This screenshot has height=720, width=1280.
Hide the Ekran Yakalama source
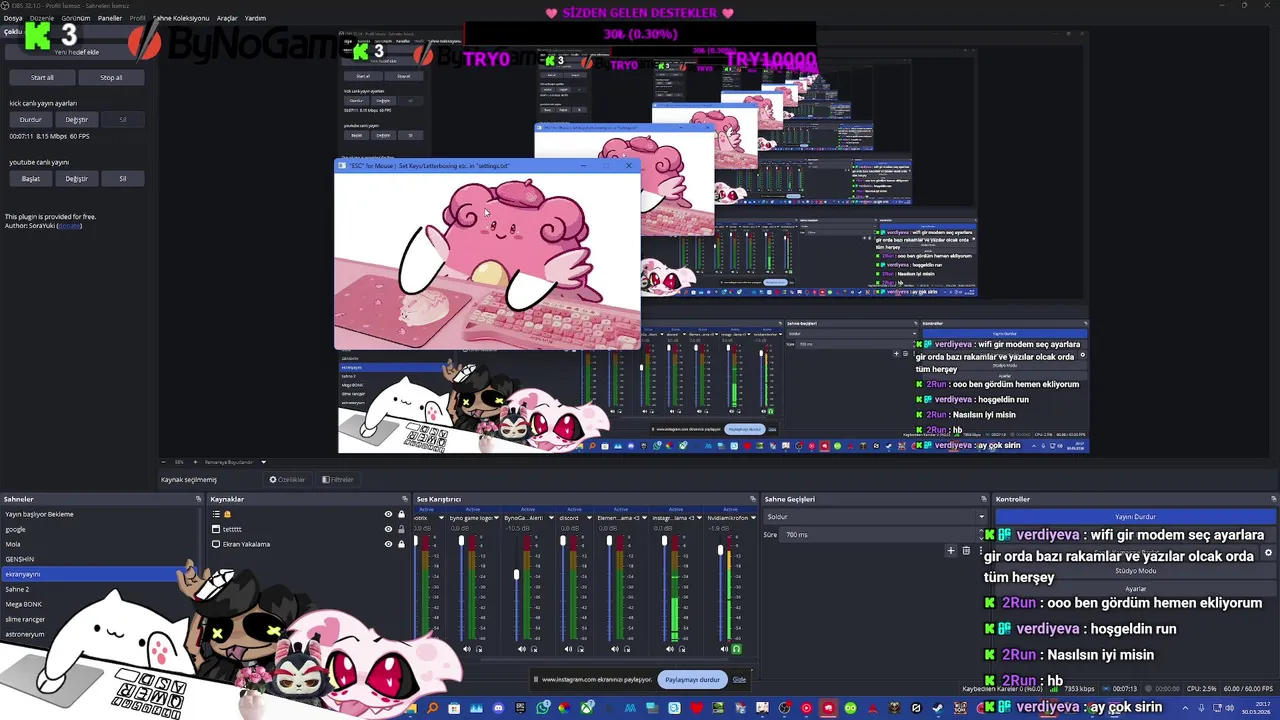coord(388,544)
